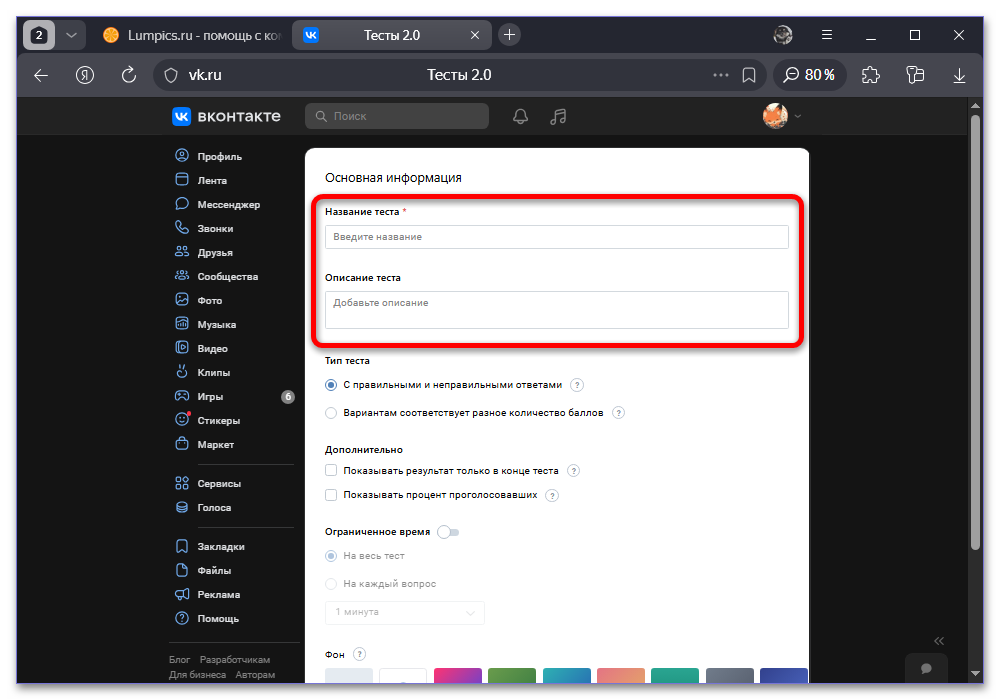The height and width of the screenshot is (700, 1000).
Task: Reload the page with the refresh icon
Action: tap(129, 75)
